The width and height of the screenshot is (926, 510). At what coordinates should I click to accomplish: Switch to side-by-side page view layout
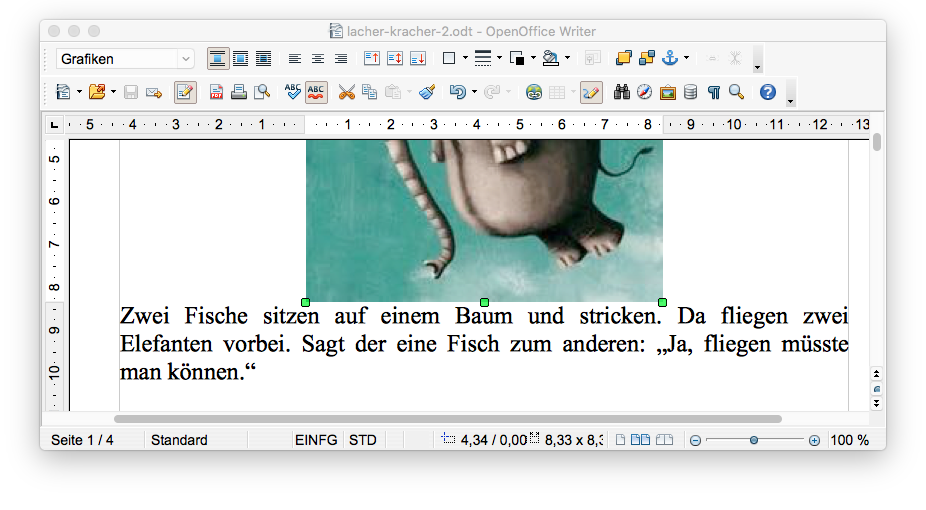640,440
